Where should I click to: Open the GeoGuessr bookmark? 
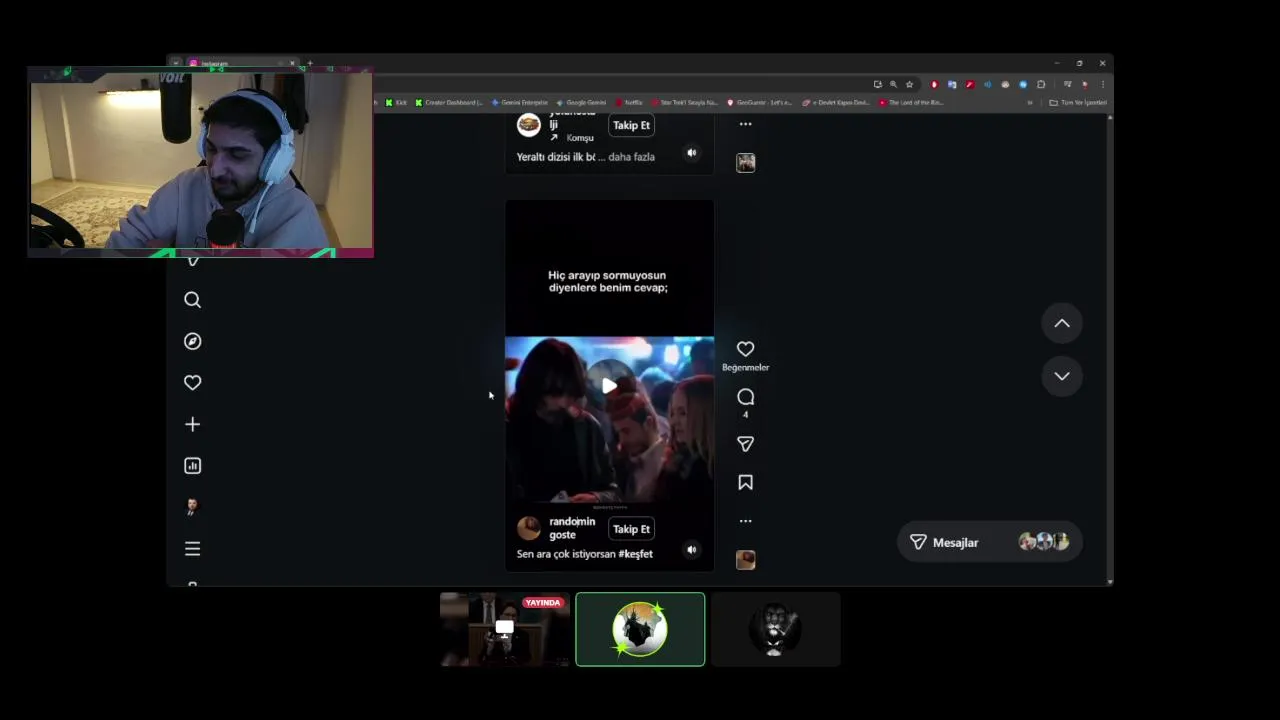point(759,102)
